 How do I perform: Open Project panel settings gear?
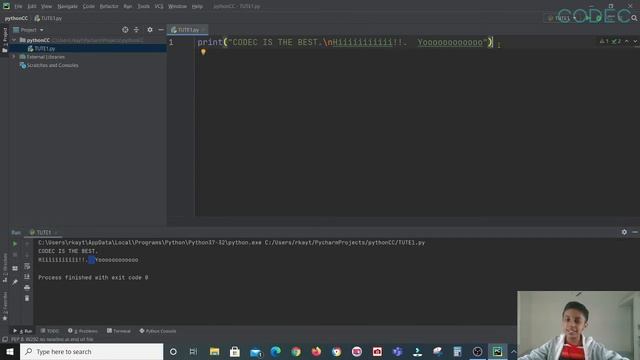click(x=150, y=30)
